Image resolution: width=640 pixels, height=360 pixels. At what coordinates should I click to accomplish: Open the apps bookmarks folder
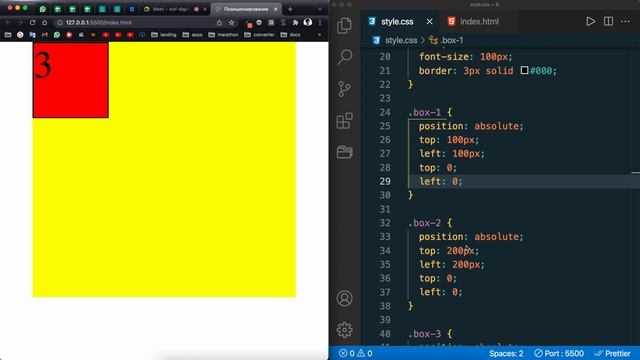(x=192, y=35)
